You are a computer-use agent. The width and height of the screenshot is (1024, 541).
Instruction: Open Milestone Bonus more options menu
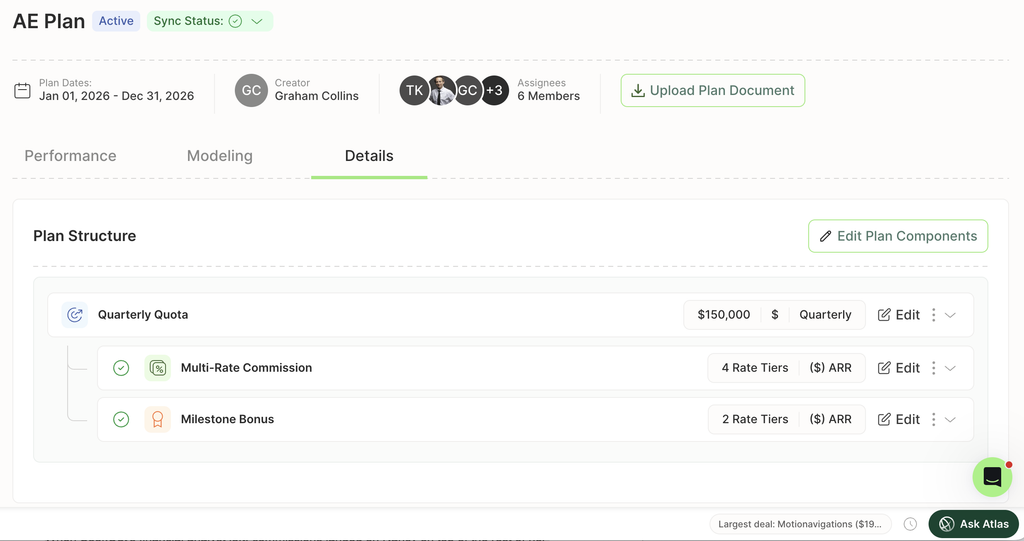pyautogui.click(x=933, y=419)
